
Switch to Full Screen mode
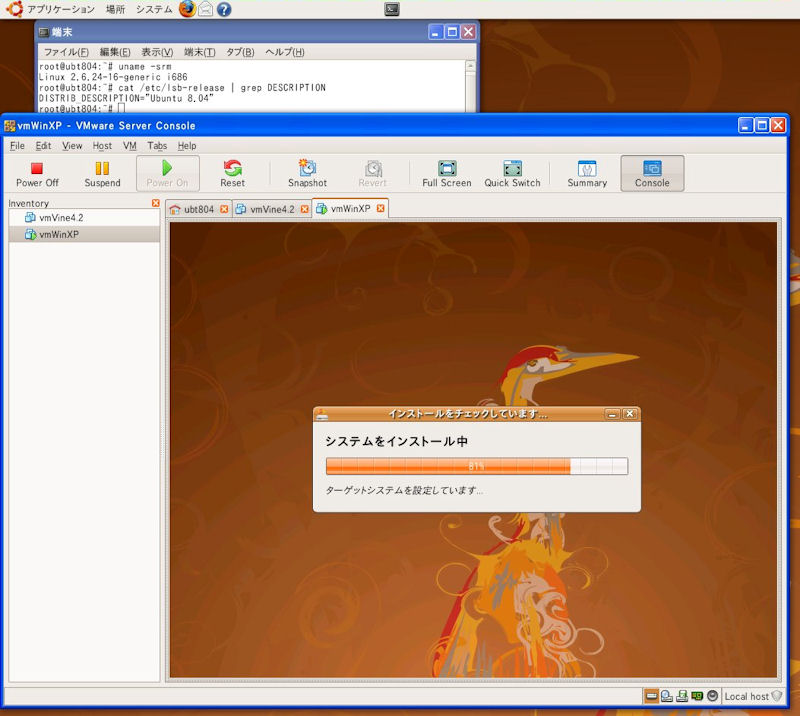[446, 174]
